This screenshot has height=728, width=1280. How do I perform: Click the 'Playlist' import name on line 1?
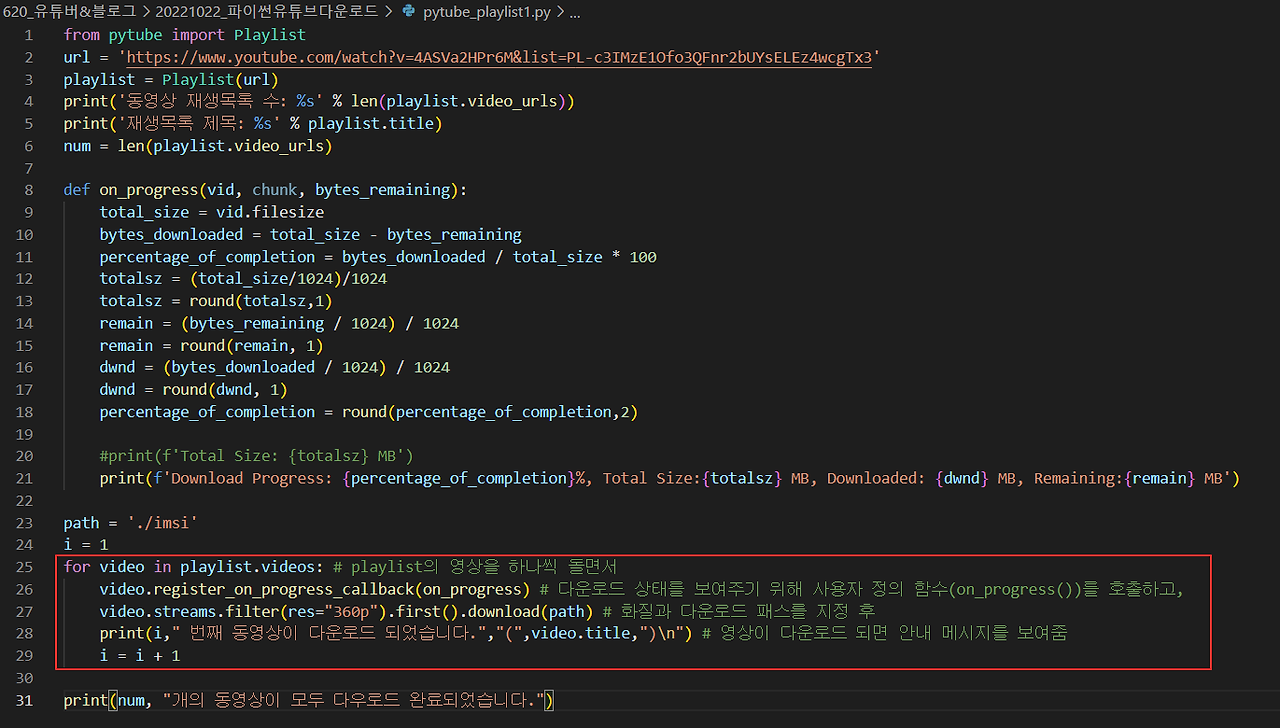coord(270,35)
